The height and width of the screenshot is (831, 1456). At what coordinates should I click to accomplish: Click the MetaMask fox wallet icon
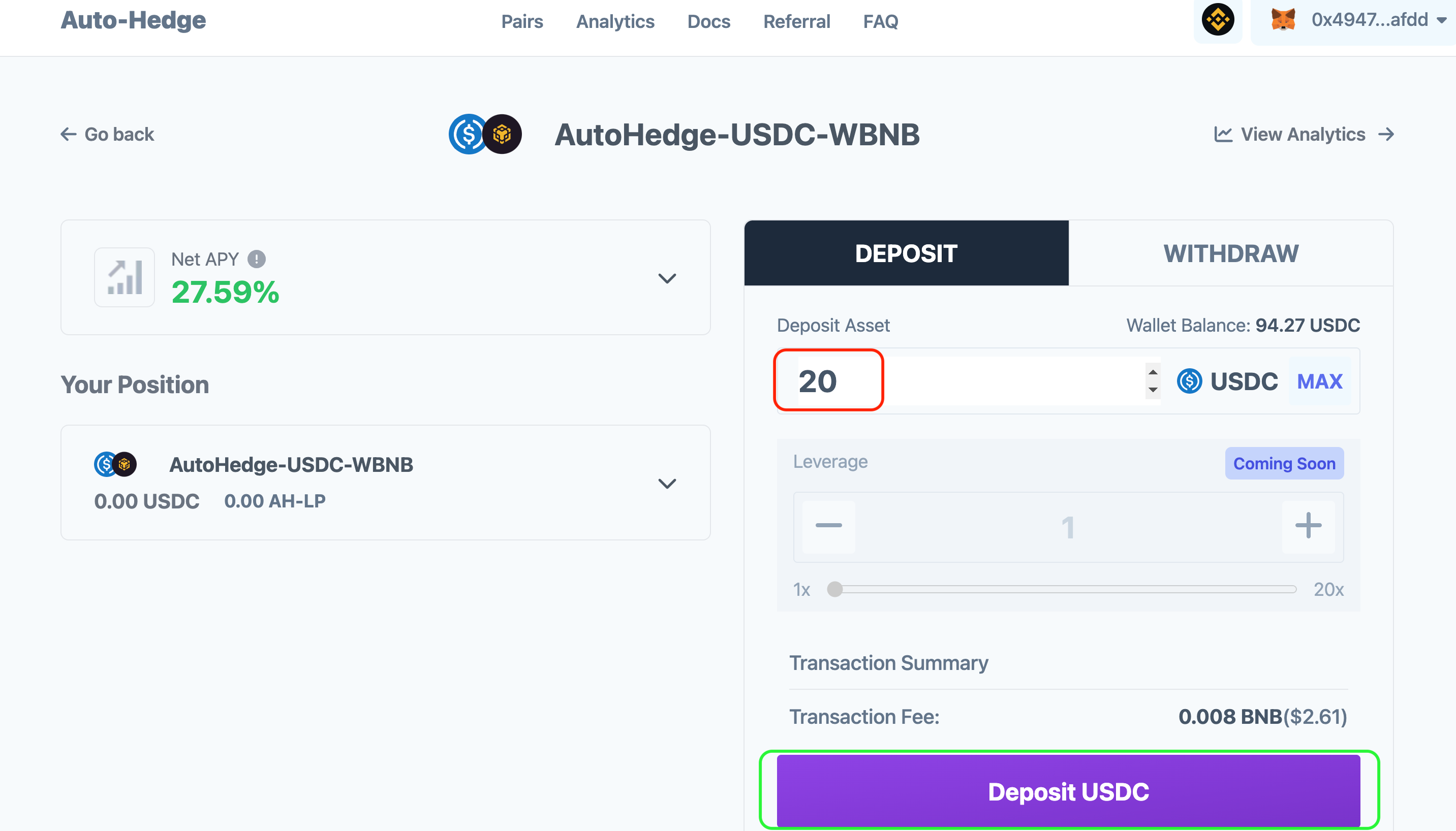pyautogui.click(x=1282, y=20)
